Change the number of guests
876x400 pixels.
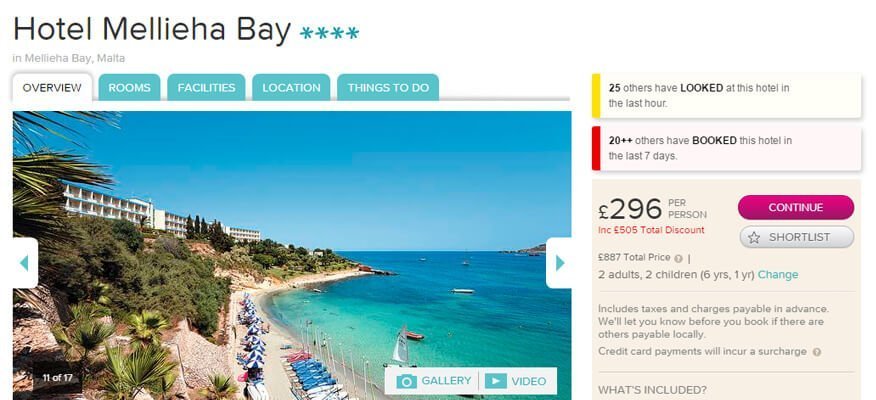778,275
